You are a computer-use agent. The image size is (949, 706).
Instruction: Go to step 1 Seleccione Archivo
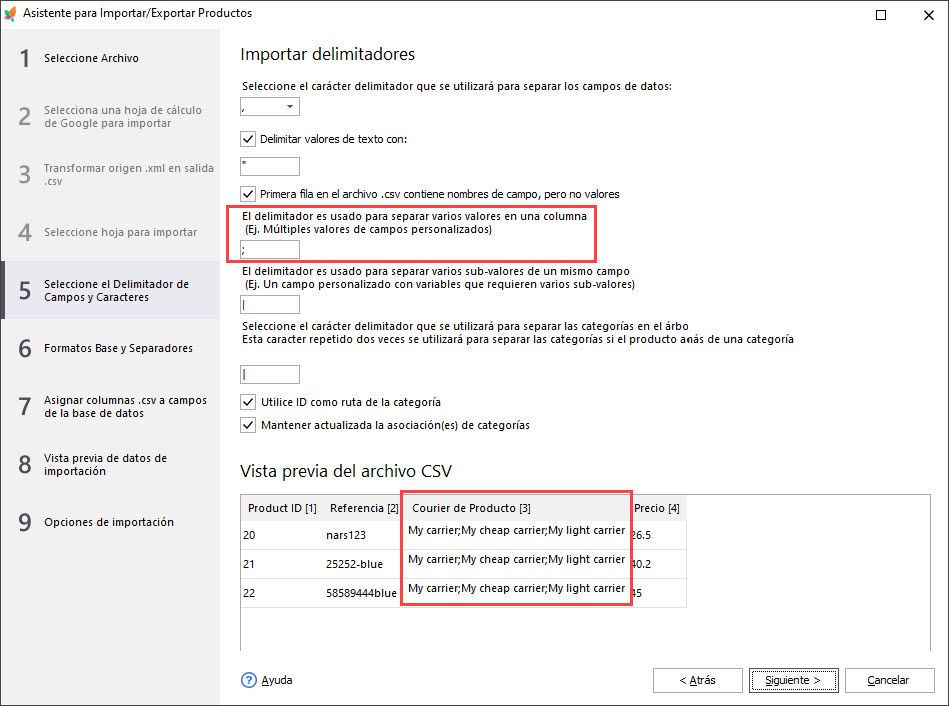click(x=111, y=58)
